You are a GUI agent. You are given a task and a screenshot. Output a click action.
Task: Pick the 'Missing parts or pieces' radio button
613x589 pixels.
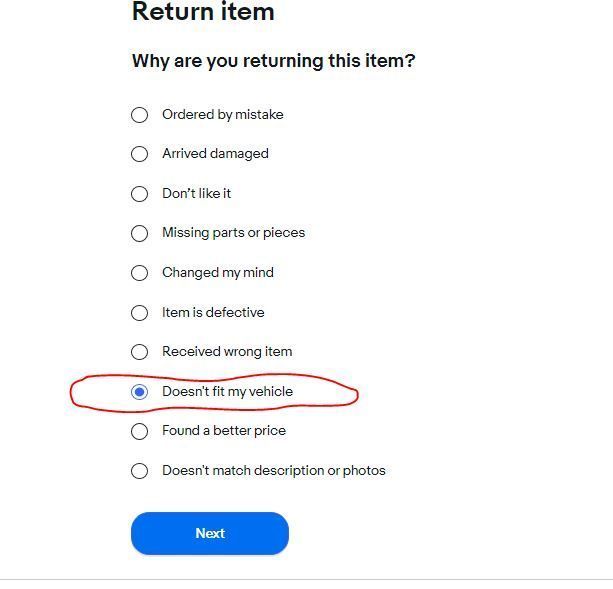(140, 233)
